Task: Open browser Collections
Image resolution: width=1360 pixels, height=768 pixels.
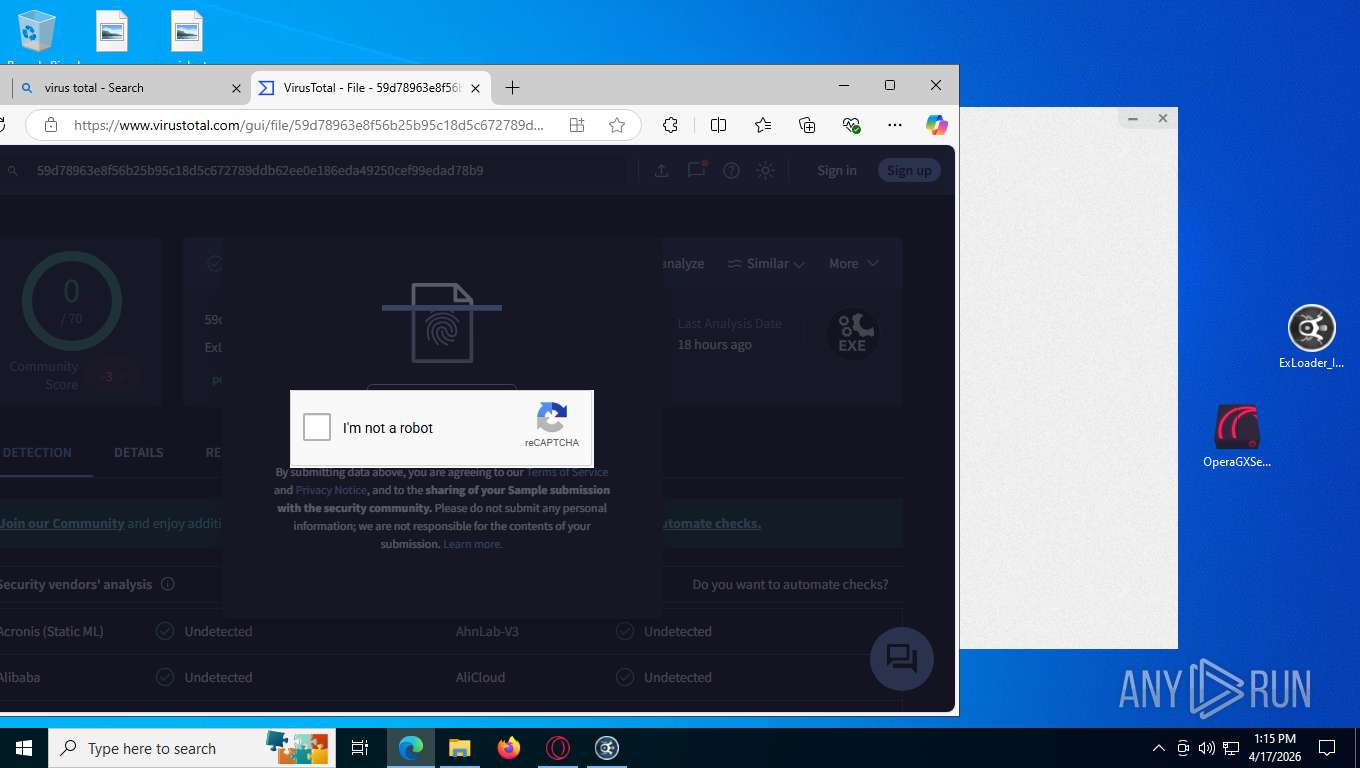Action: 807,125
